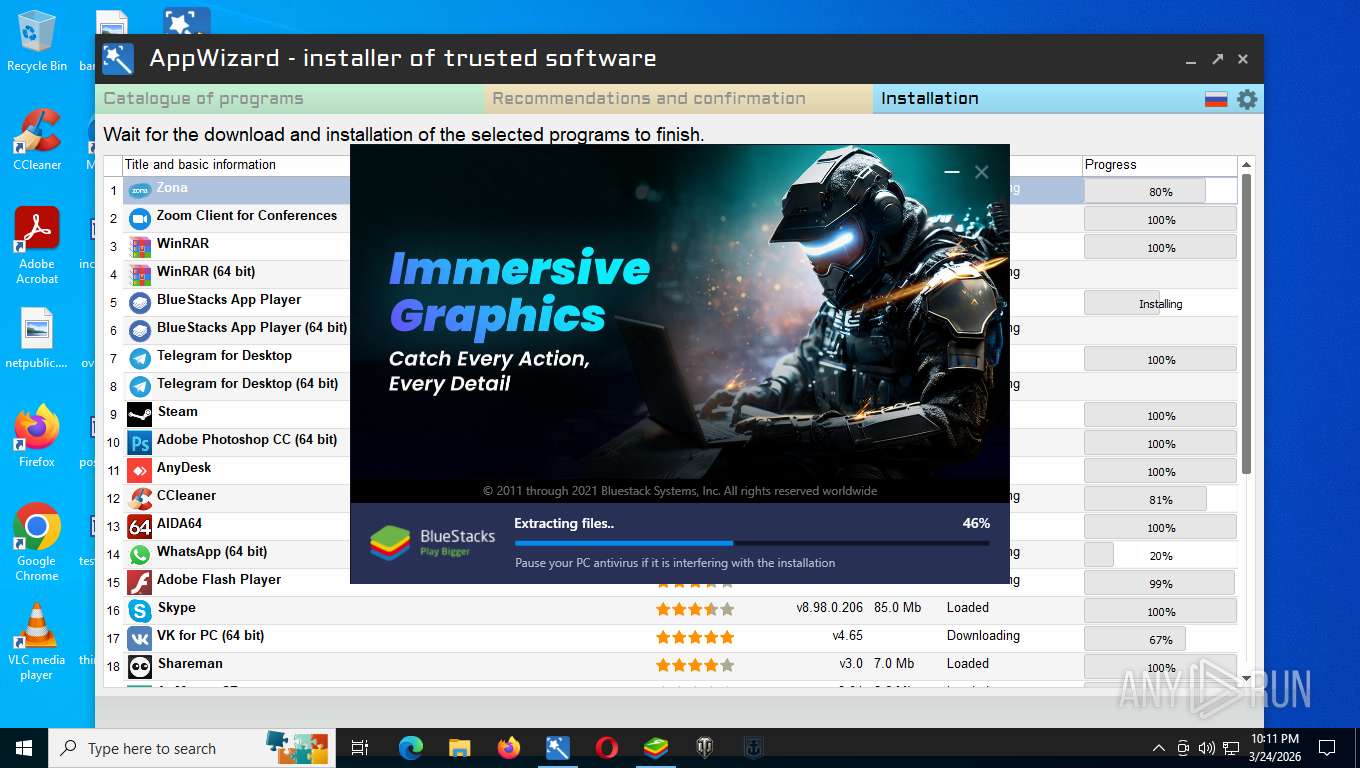Viewport: 1360px width, 768px height.
Task: Click the BlueStacks App Player (64 bit) icon
Action: 139,330
